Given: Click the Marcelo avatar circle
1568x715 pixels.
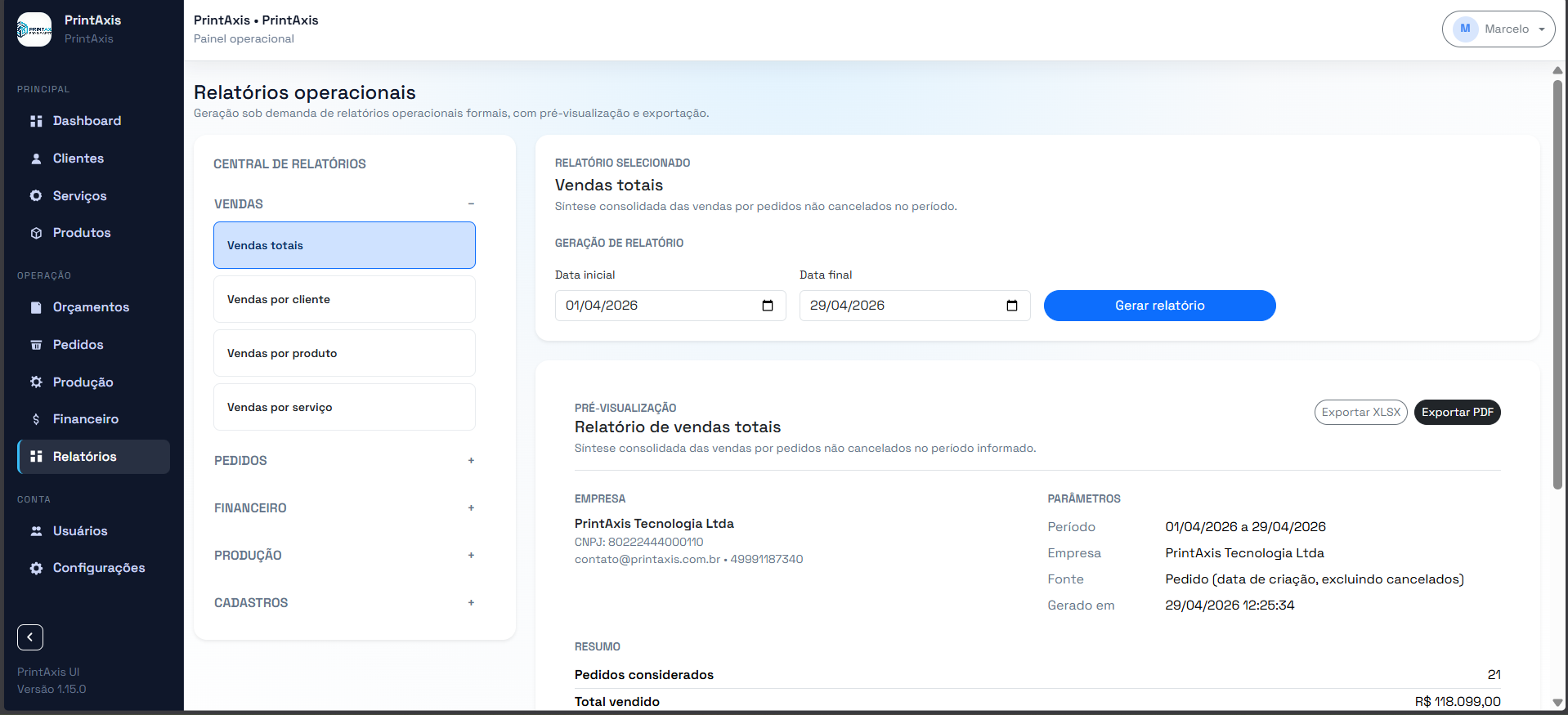Looking at the screenshot, I should [1465, 29].
